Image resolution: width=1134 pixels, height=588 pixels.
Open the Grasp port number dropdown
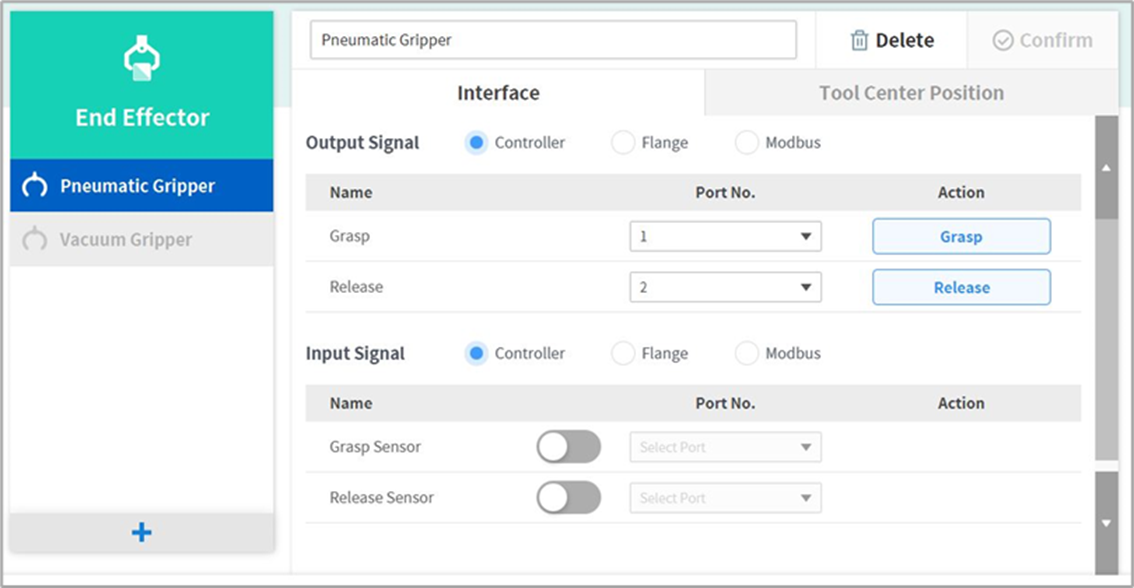pyautogui.click(x=725, y=237)
